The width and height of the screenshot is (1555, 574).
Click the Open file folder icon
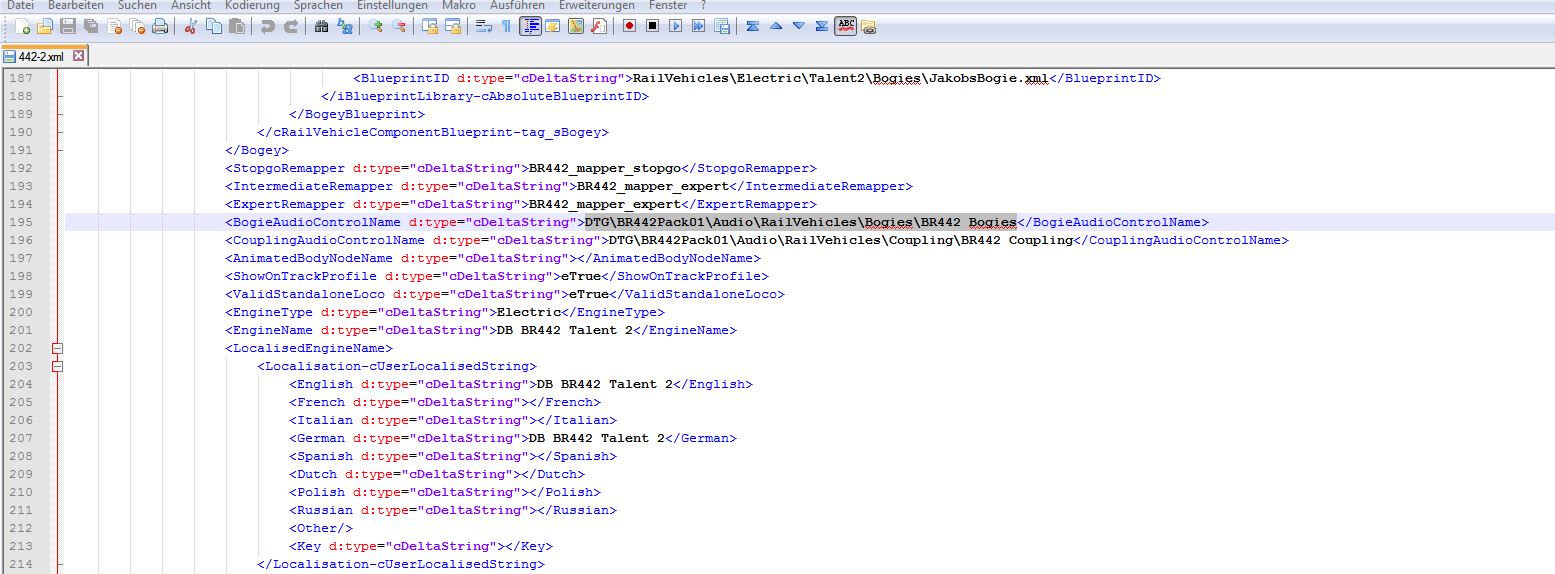pos(45,26)
